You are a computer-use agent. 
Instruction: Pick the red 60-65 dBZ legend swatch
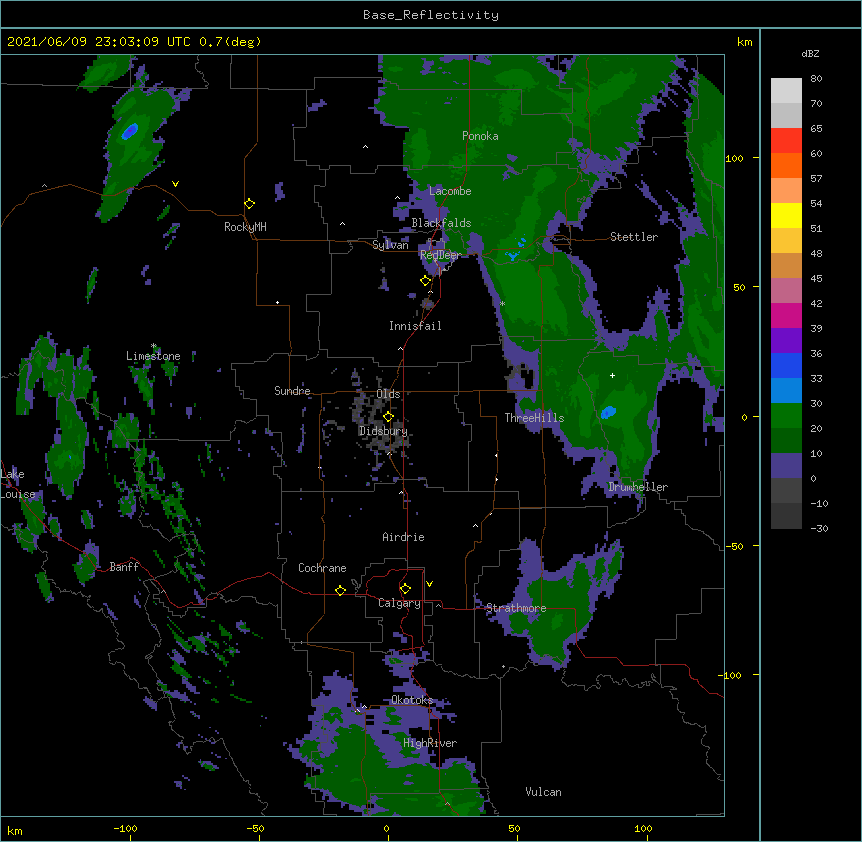tap(786, 141)
